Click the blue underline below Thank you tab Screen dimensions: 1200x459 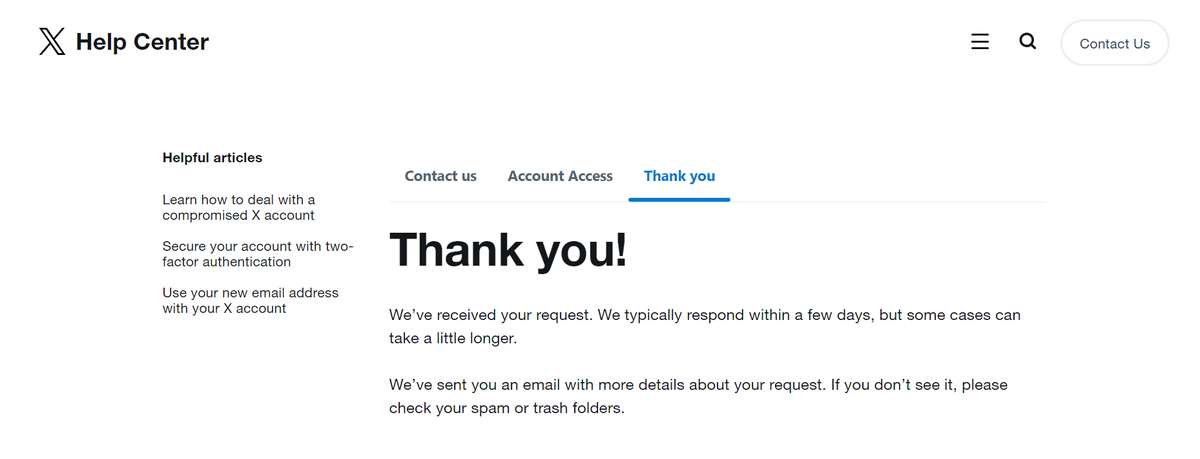click(679, 199)
